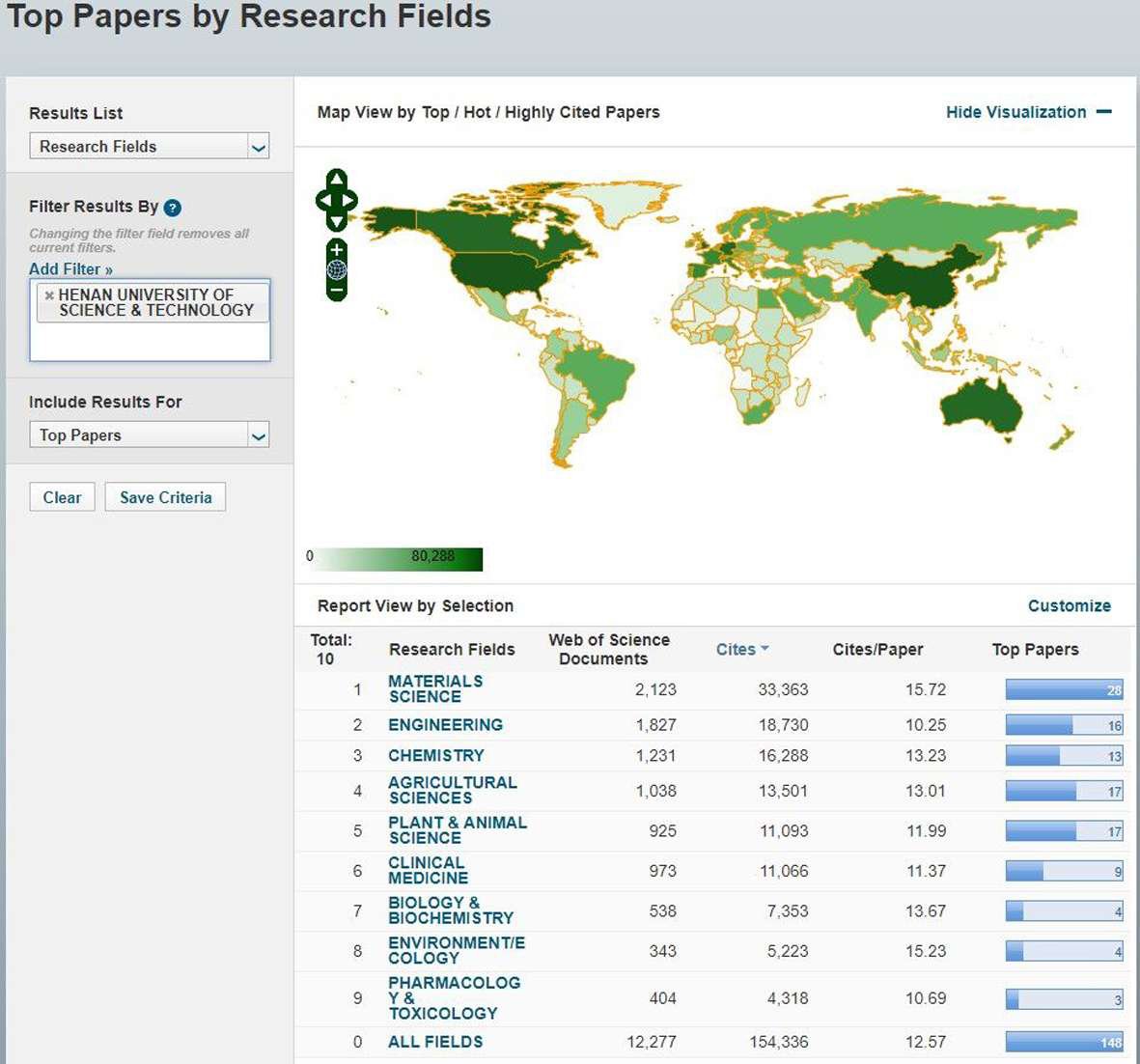1140x1064 pixels.
Task: Open Agricultural Sciences research field
Action: click(x=452, y=791)
